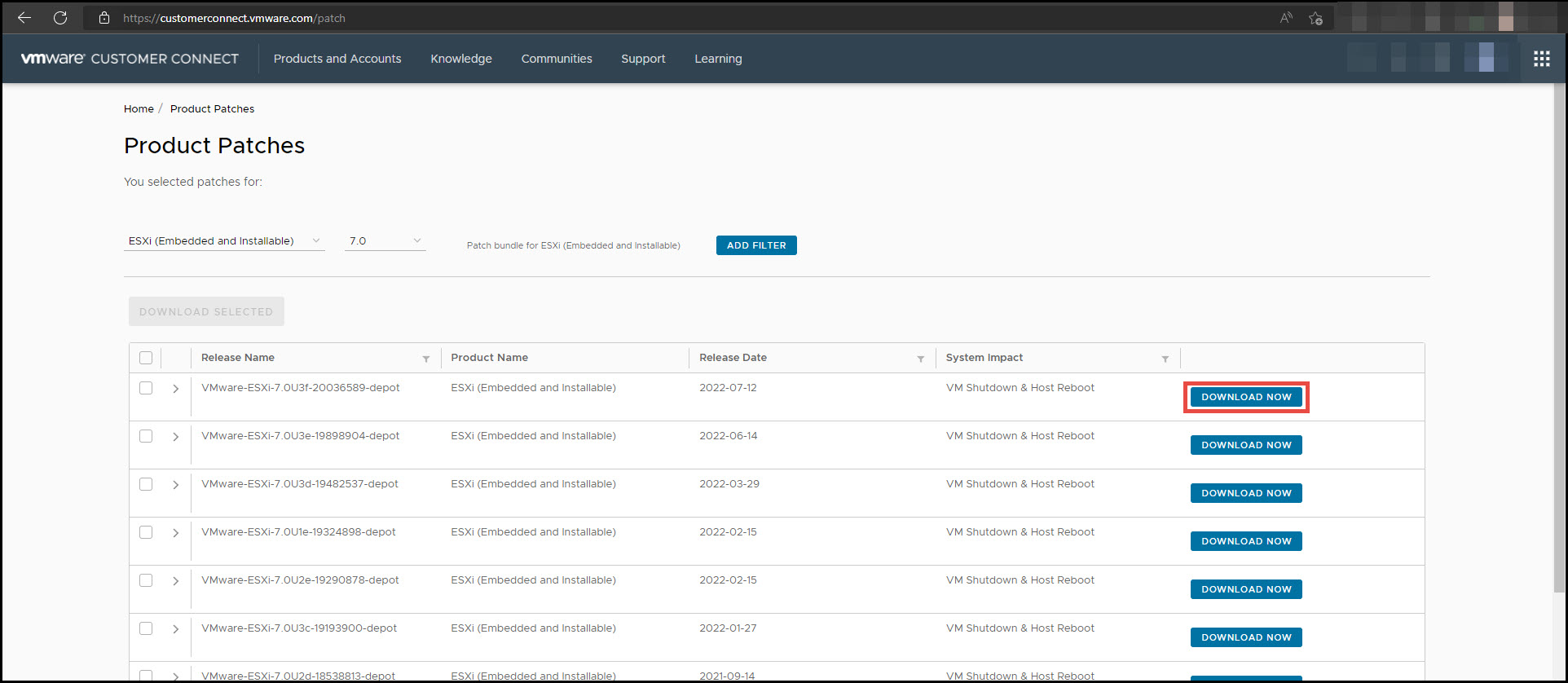Download the 7.0U3c-19193900 depot now
This screenshot has width=1568, height=683.
(1246, 637)
